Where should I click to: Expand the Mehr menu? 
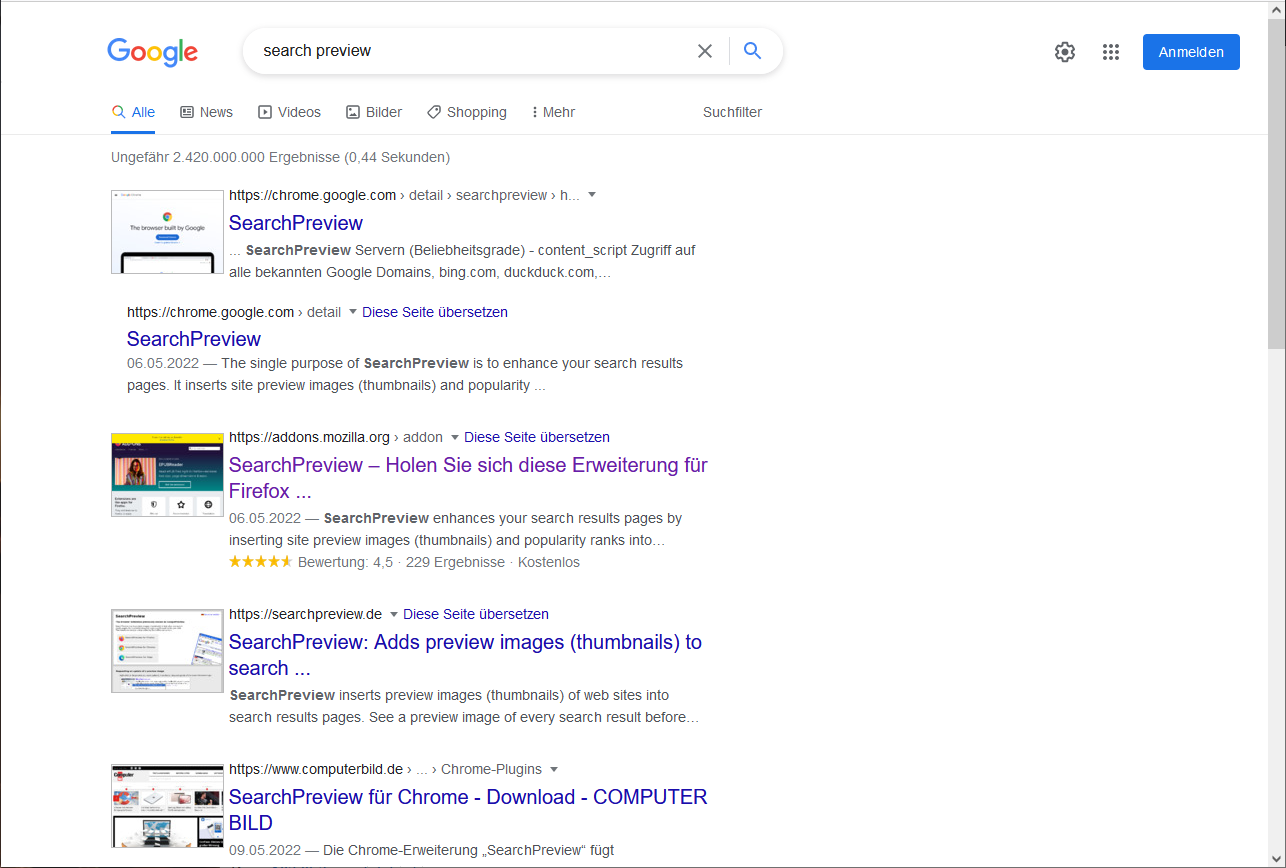coord(553,112)
